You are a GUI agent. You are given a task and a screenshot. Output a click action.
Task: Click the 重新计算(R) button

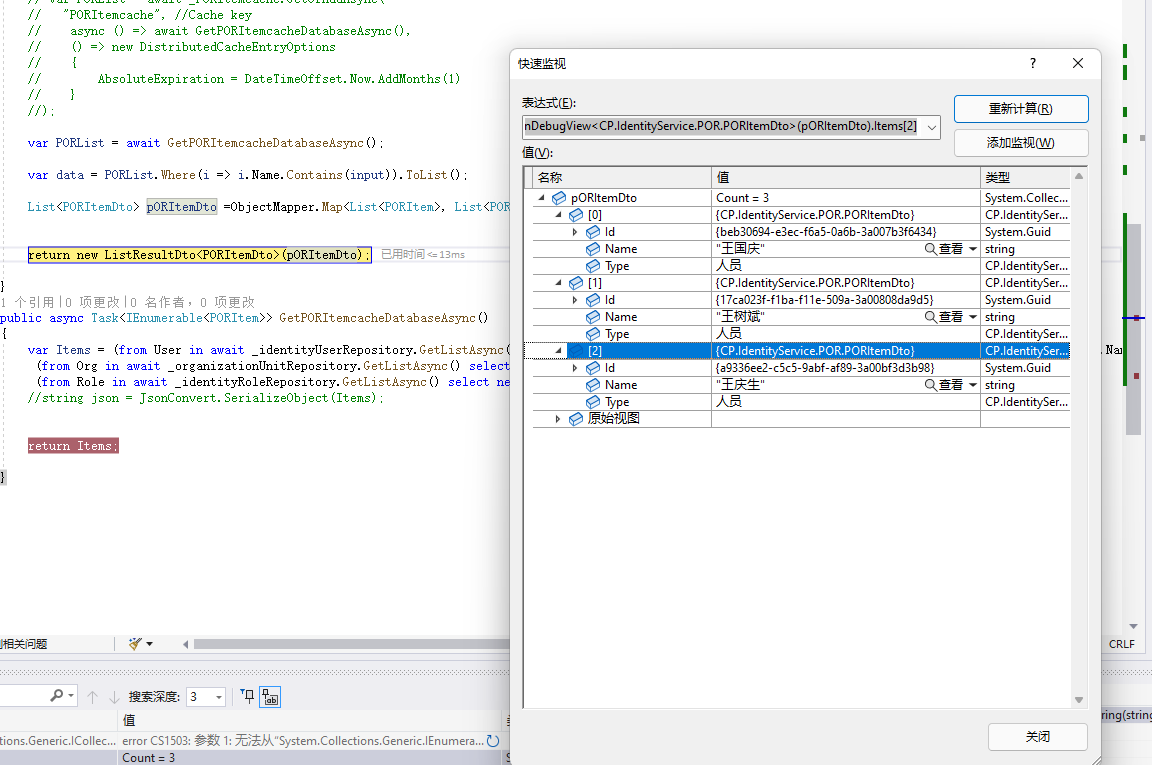[1020, 109]
